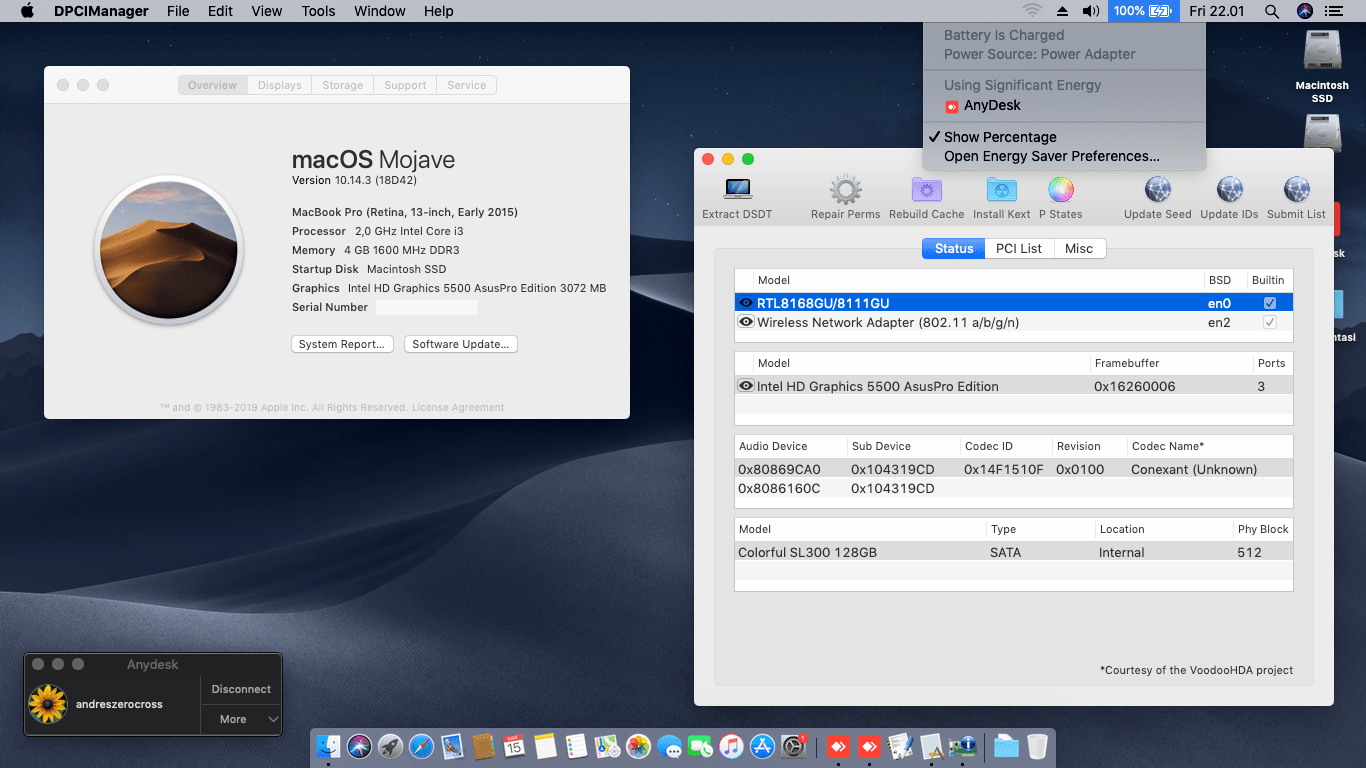Screen dimensions: 1366x768
Task: Uncheck Builtin for the Wireless Network Adapter
Action: [x=1270, y=322]
